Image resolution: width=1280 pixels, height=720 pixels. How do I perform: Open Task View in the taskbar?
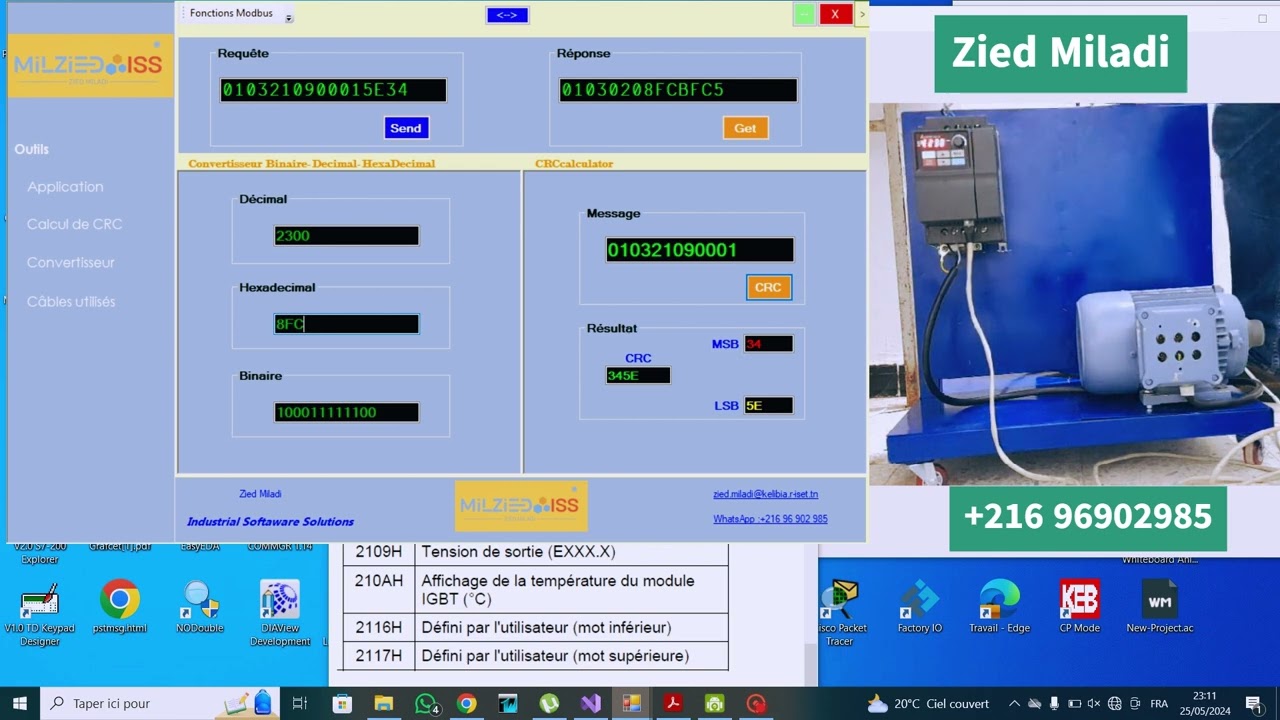(299, 703)
